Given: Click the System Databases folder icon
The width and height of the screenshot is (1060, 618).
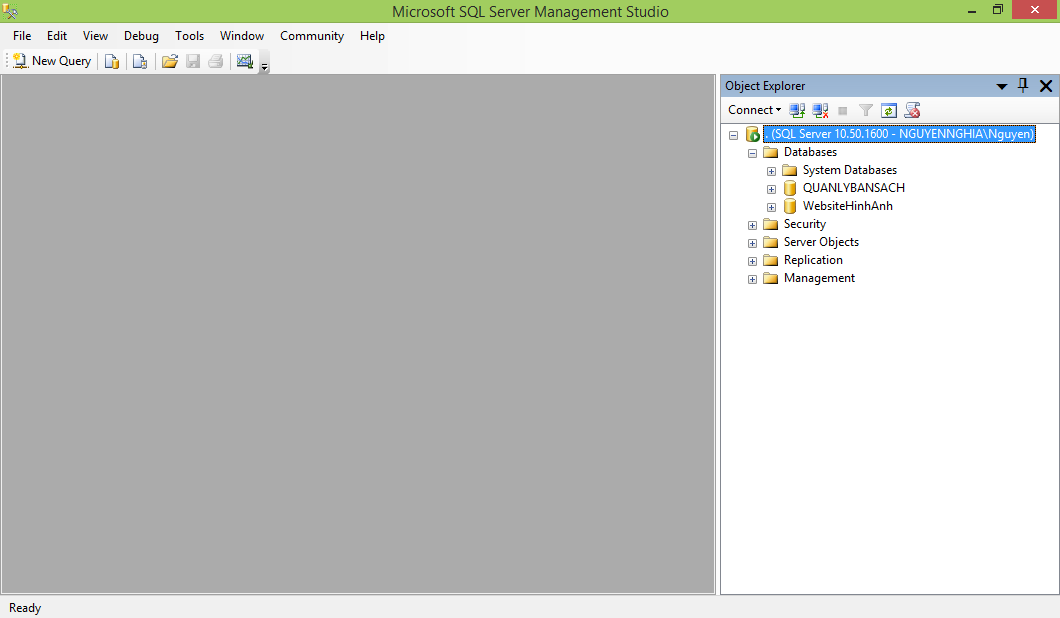Looking at the screenshot, I should coord(790,170).
